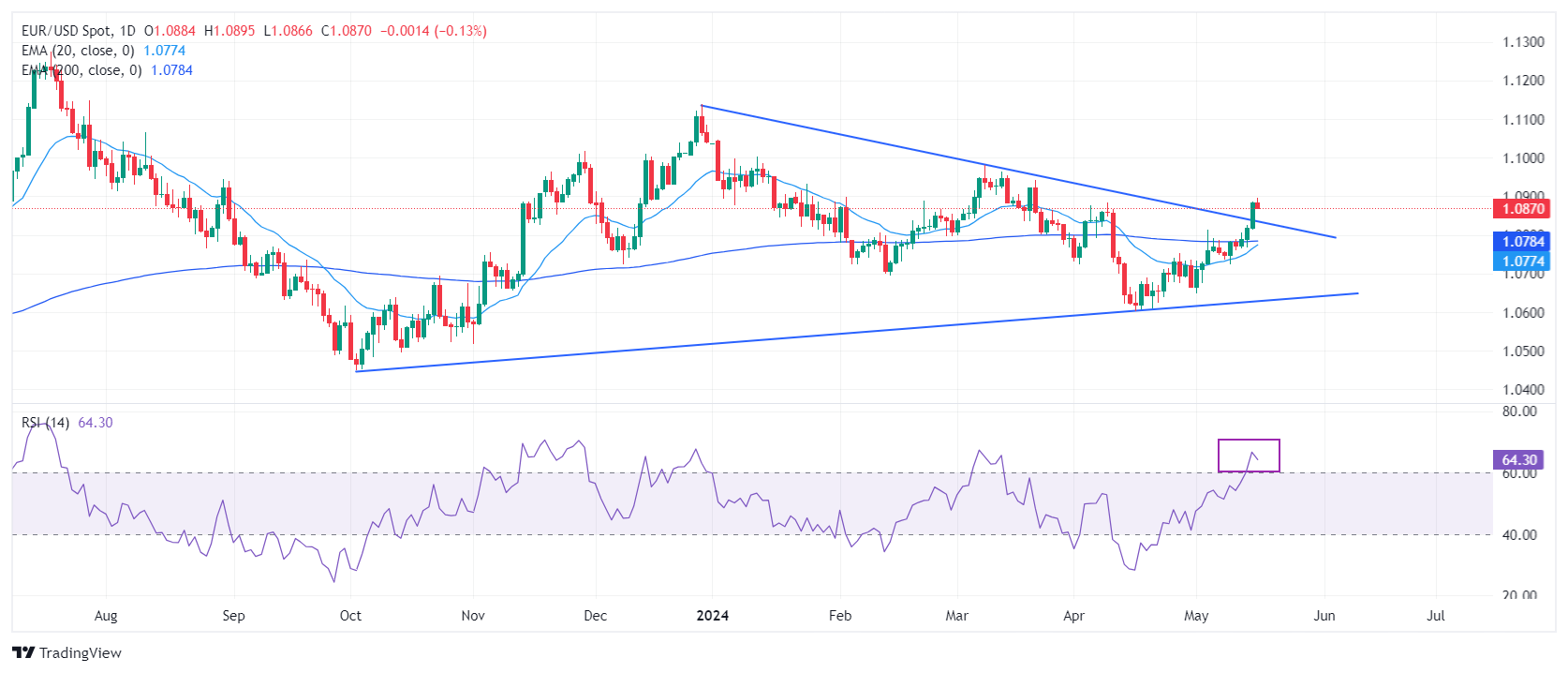Click the 1.0400 price axis label

[1523, 389]
